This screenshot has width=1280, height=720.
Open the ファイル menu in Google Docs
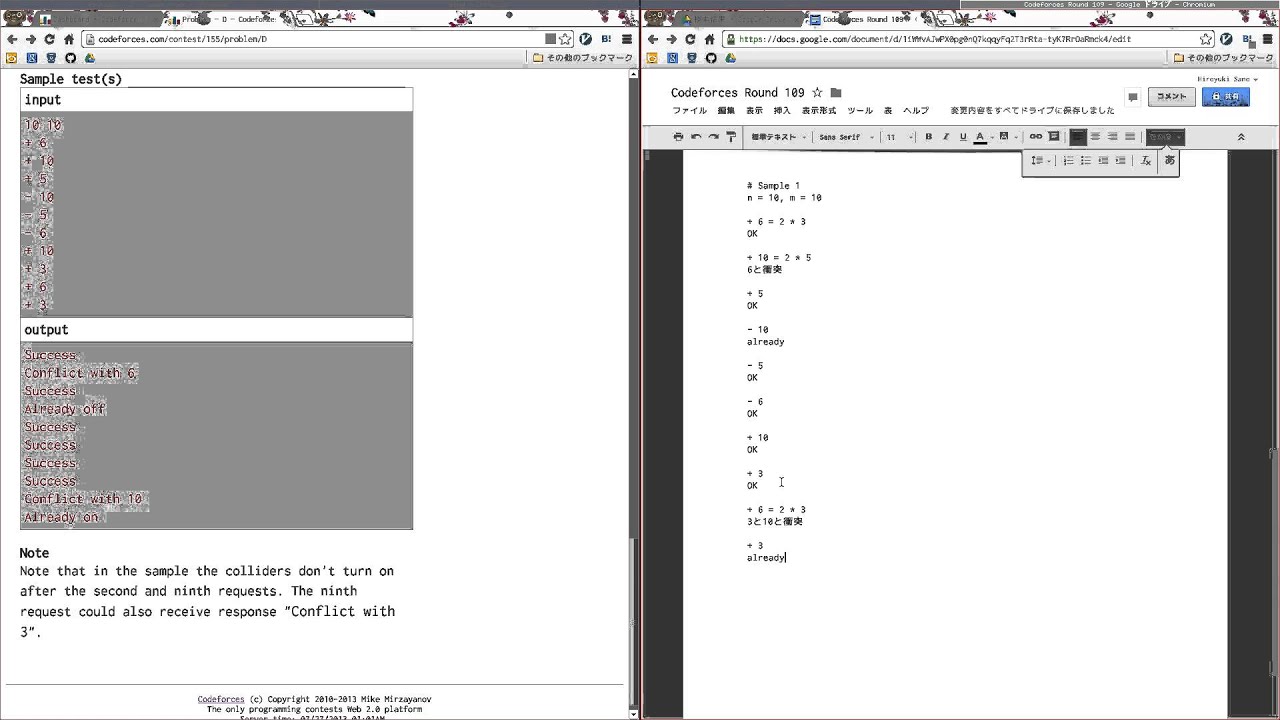click(689, 111)
